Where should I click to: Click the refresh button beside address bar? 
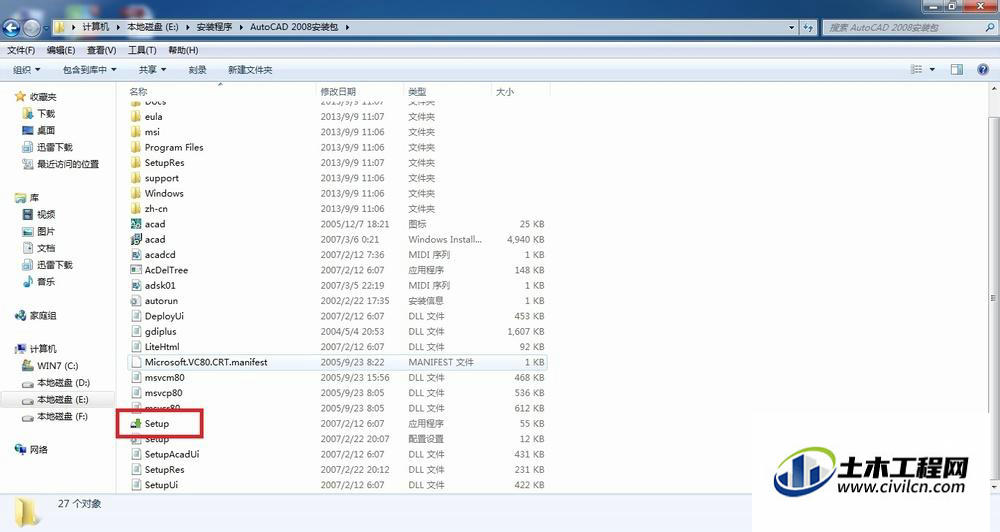808,27
